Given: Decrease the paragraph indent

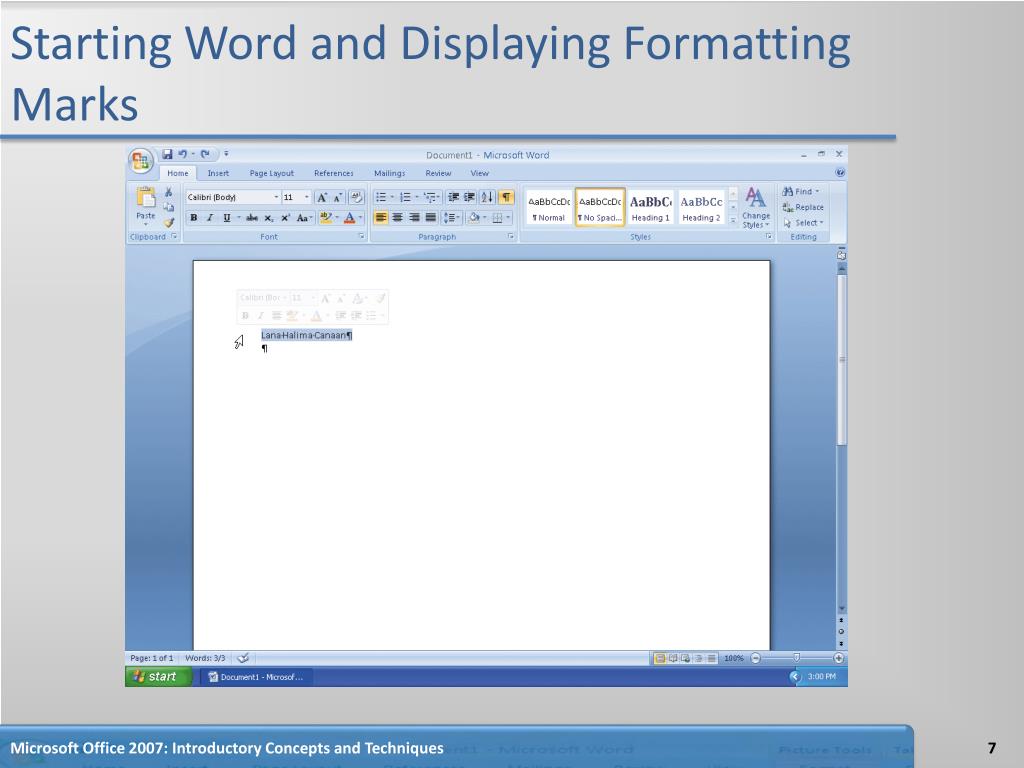Looking at the screenshot, I should (453, 197).
